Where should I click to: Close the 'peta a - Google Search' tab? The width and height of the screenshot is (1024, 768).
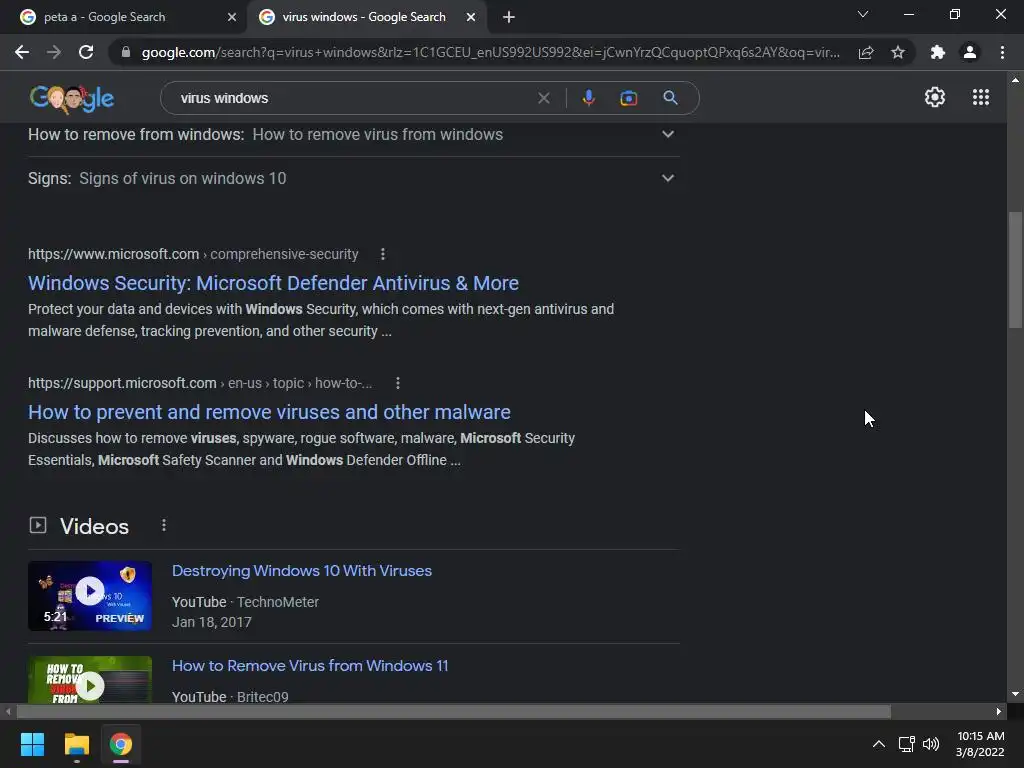(x=232, y=17)
